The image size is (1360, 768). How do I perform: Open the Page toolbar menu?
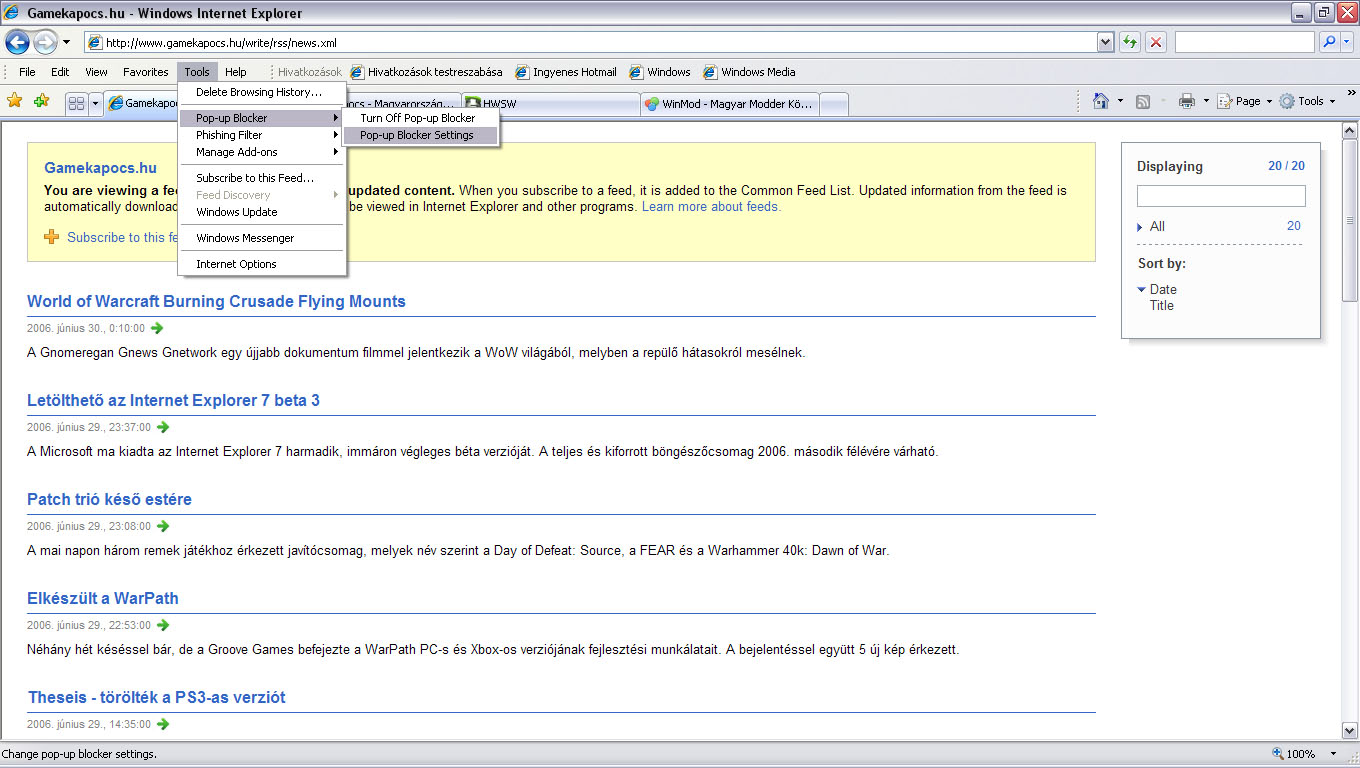click(1244, 101)
